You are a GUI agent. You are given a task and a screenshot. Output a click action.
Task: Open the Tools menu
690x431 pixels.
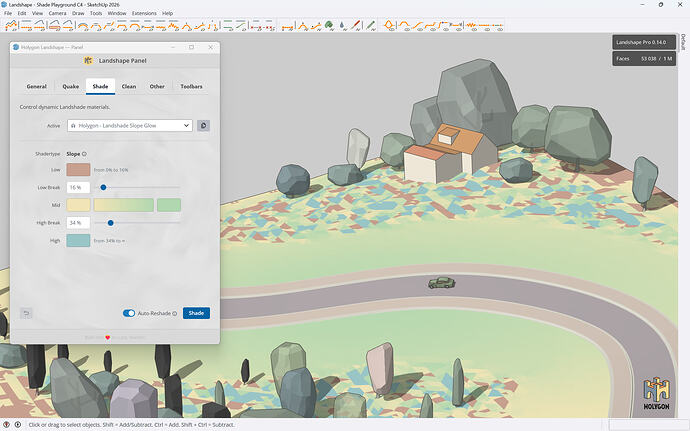[96, 13]
